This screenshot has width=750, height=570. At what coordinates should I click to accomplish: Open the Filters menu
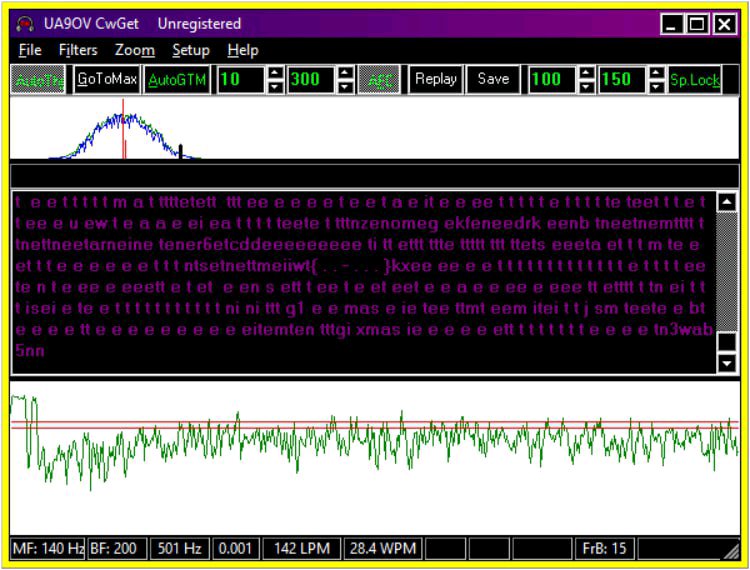click(x=77, y=50)
